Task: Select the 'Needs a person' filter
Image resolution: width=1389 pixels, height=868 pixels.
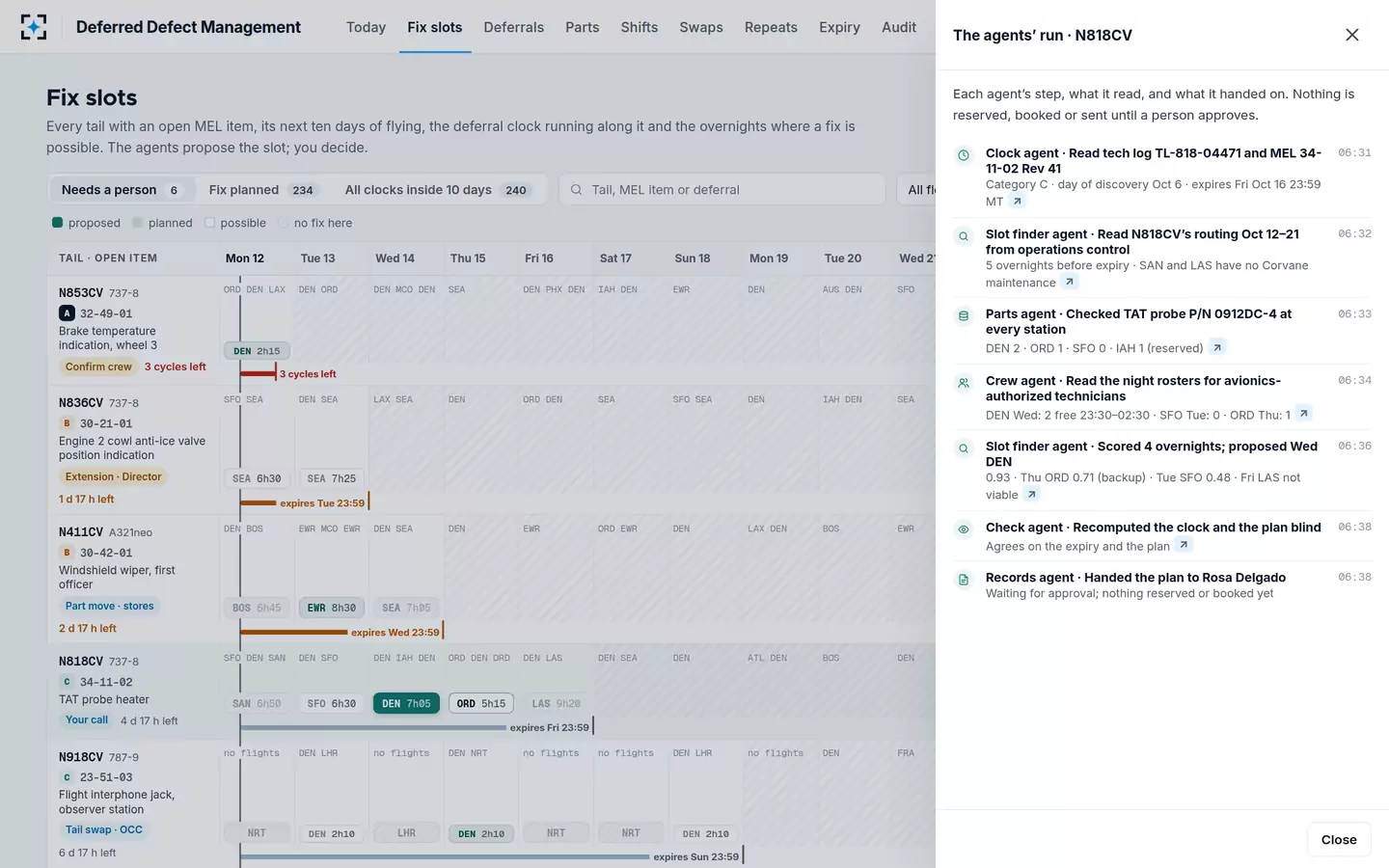Action: 121,190
